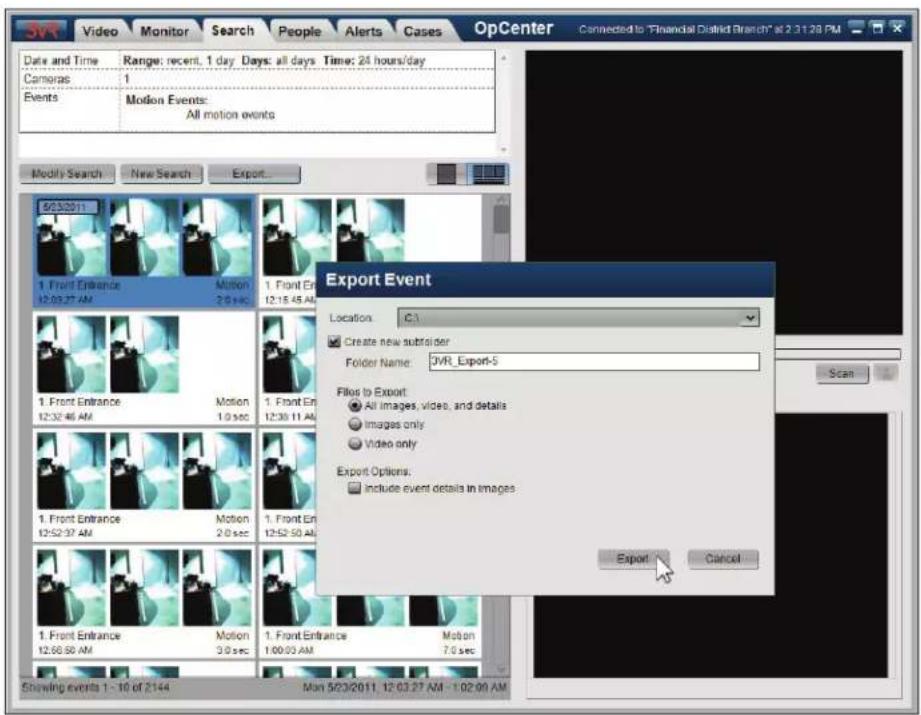Select the 12:03:27 AM Front Entrance event
This screenshot has height=715, width=921.
(144, 251)
